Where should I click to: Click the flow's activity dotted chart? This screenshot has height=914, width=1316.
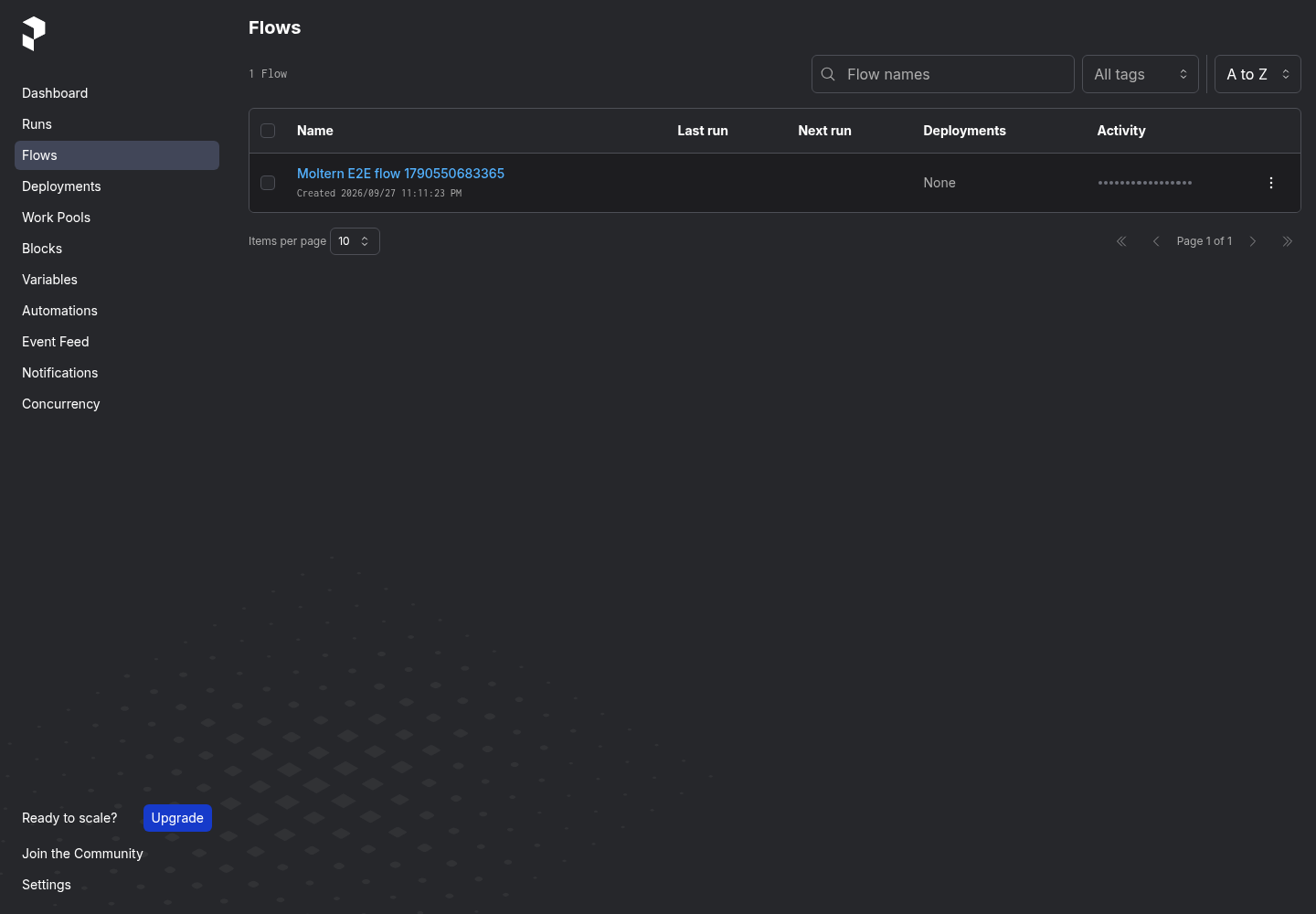tap(1145, 183)
